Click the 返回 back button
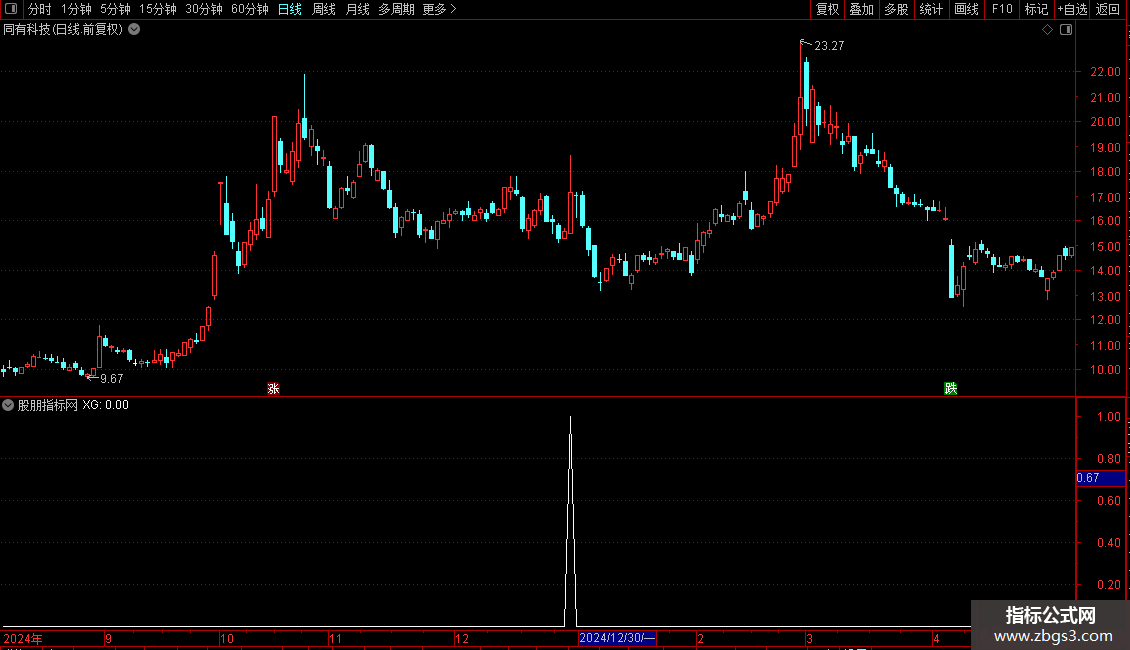This screenshot has width=1130, height=650. 1108,9
